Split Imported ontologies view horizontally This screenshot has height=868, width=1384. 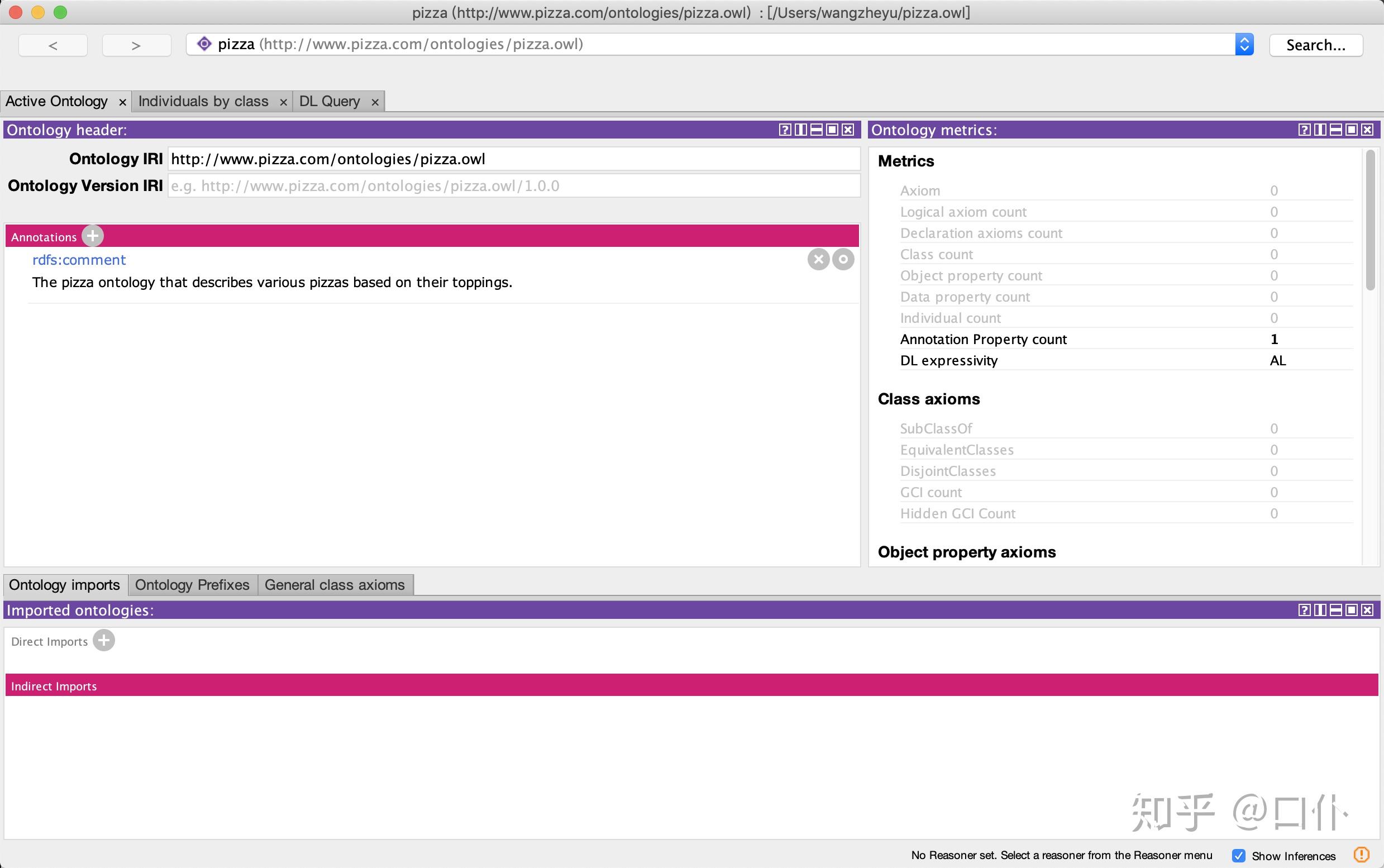pos(1336,611)
